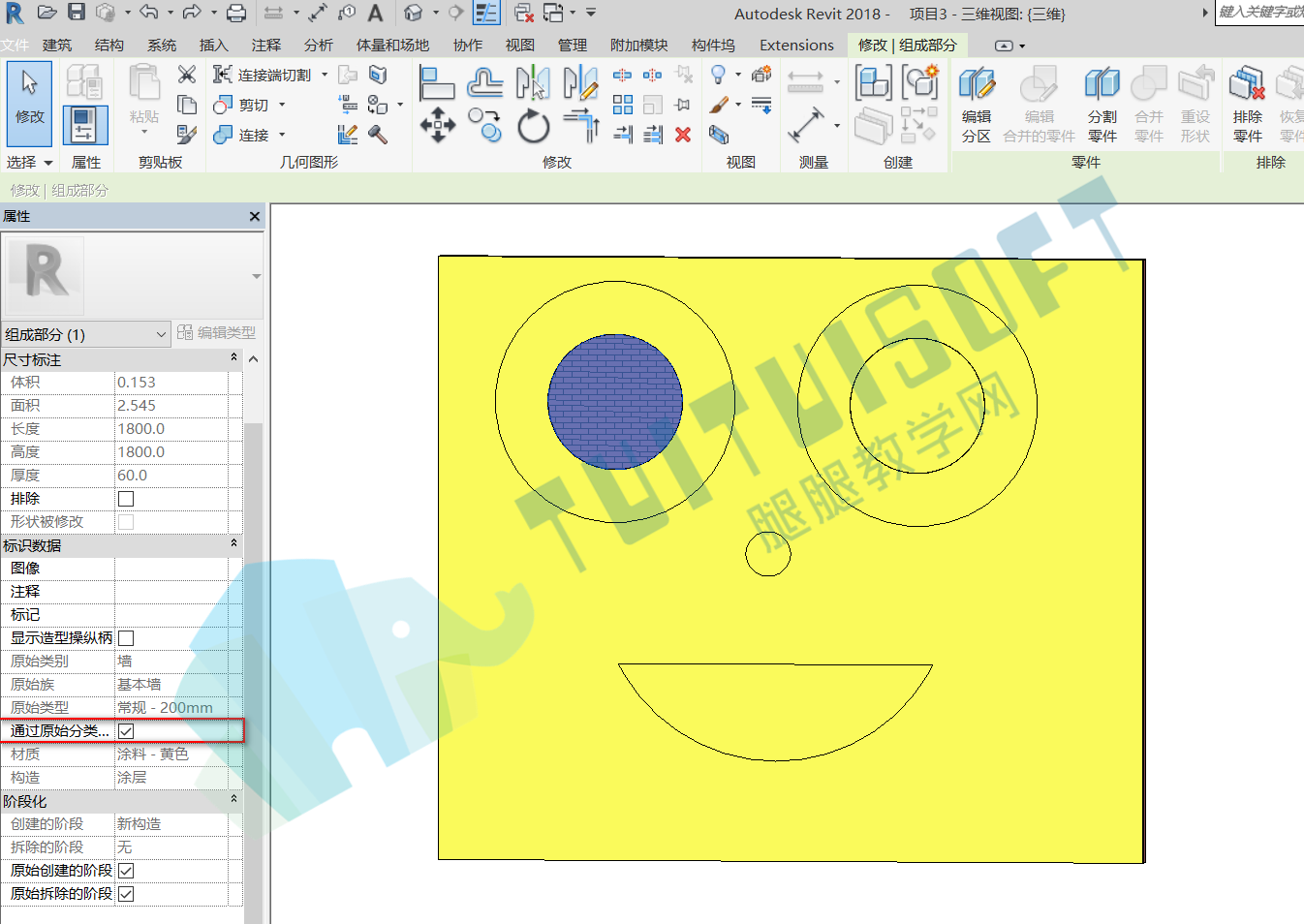Collapse the 尺寸标注 section
This screenshot has height=924, width=1304.
(233, 358)
